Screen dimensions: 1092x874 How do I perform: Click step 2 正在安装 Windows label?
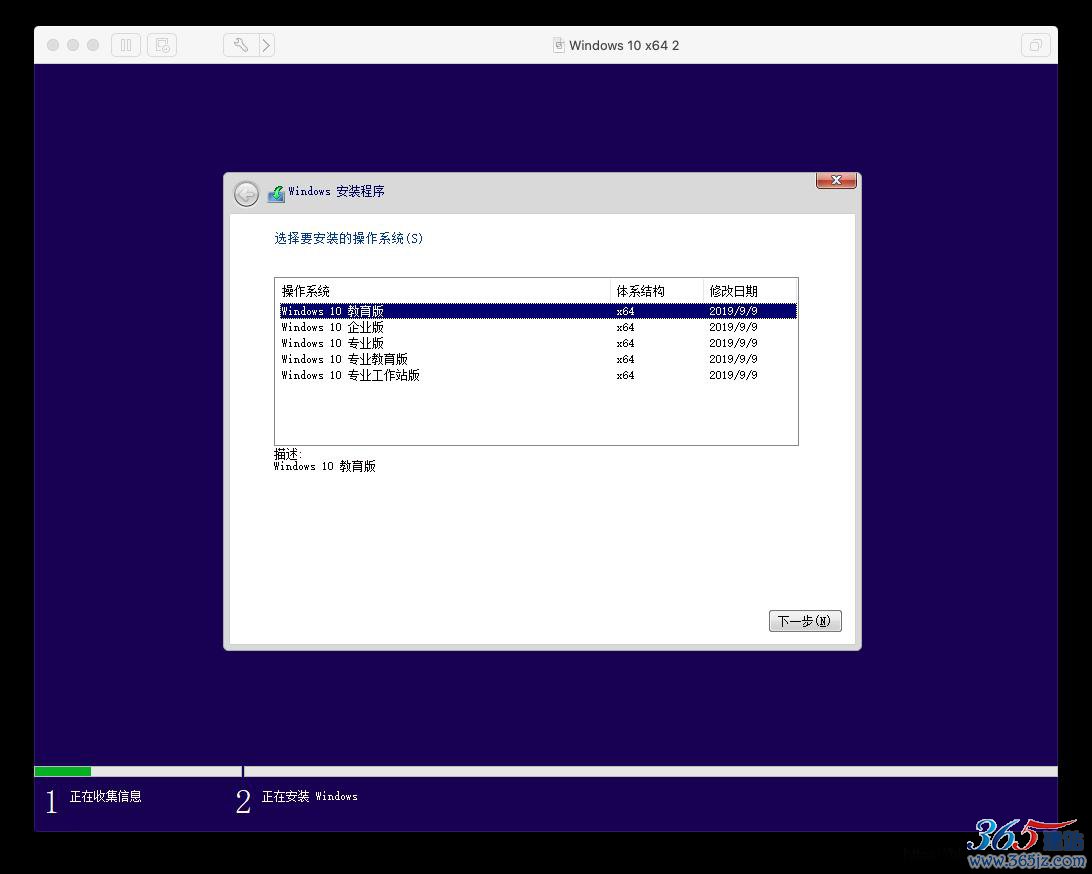pos(310,796)
